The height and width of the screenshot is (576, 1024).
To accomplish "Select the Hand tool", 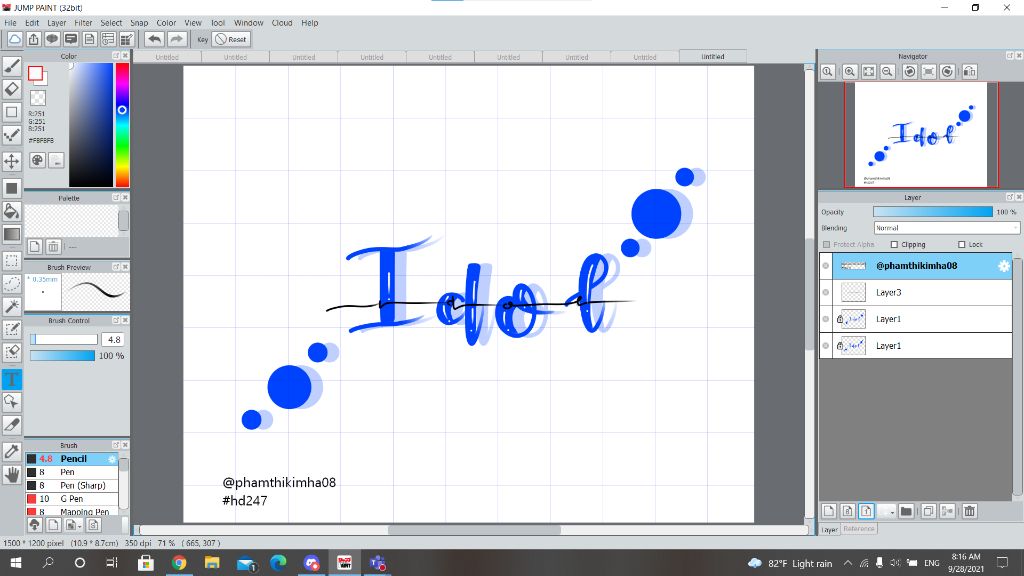I will pyautogui.click(x=12, y=475).
